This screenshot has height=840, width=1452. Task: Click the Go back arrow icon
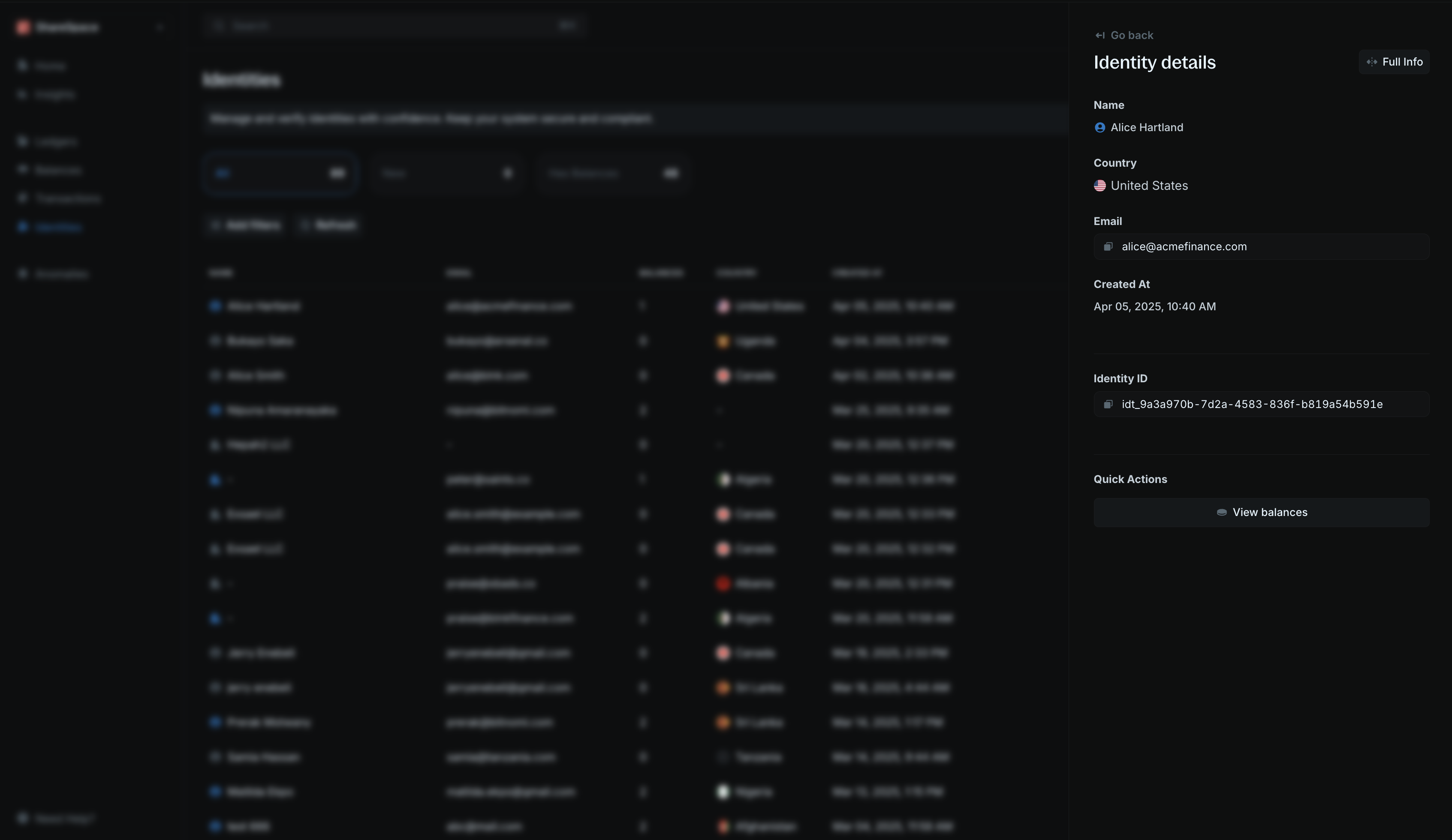(1100, 35)
